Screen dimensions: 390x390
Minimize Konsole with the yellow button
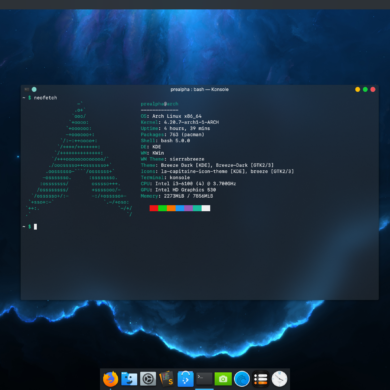coord(358,89)
